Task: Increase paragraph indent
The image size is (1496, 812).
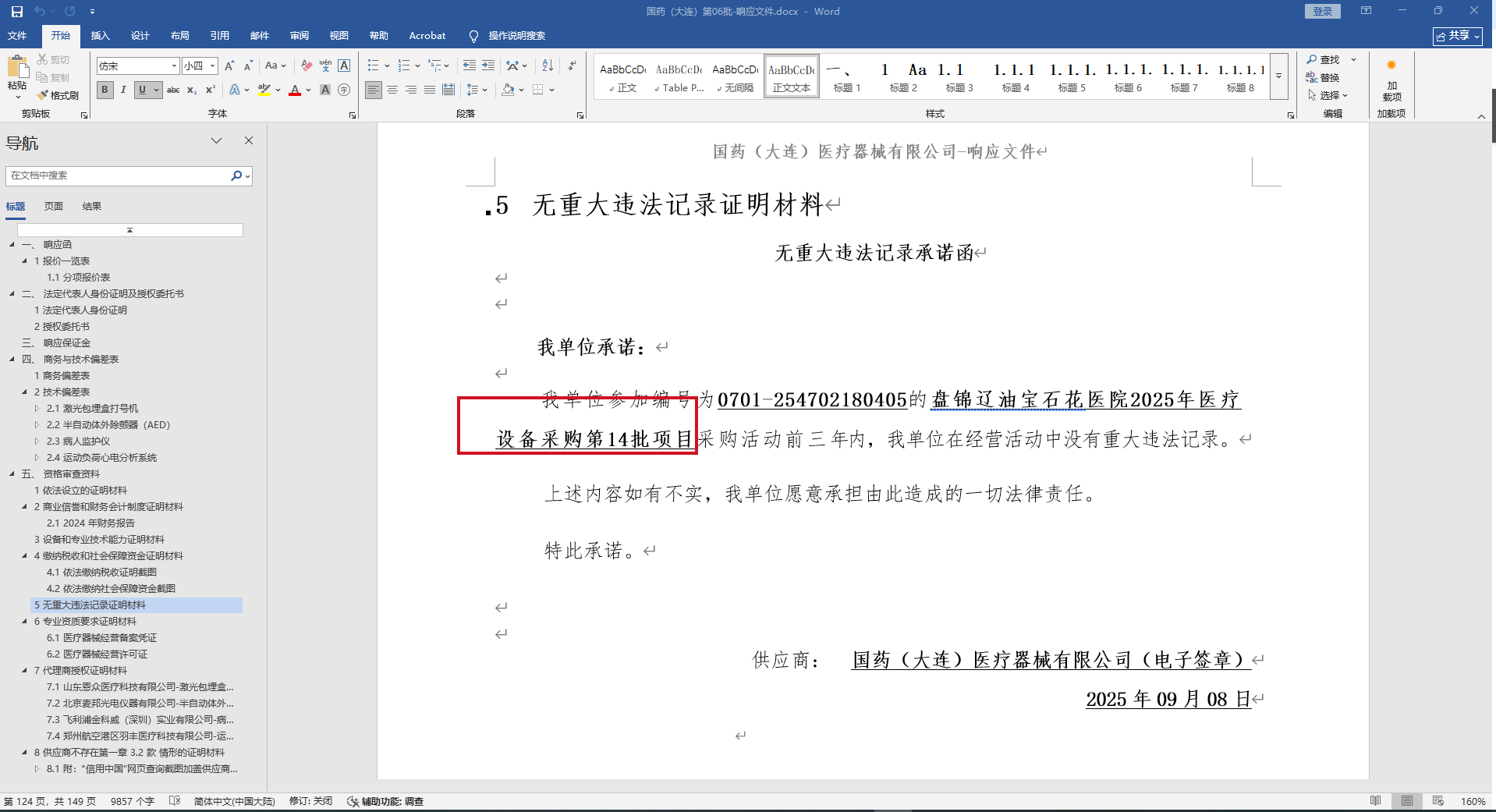Action: 488,66
